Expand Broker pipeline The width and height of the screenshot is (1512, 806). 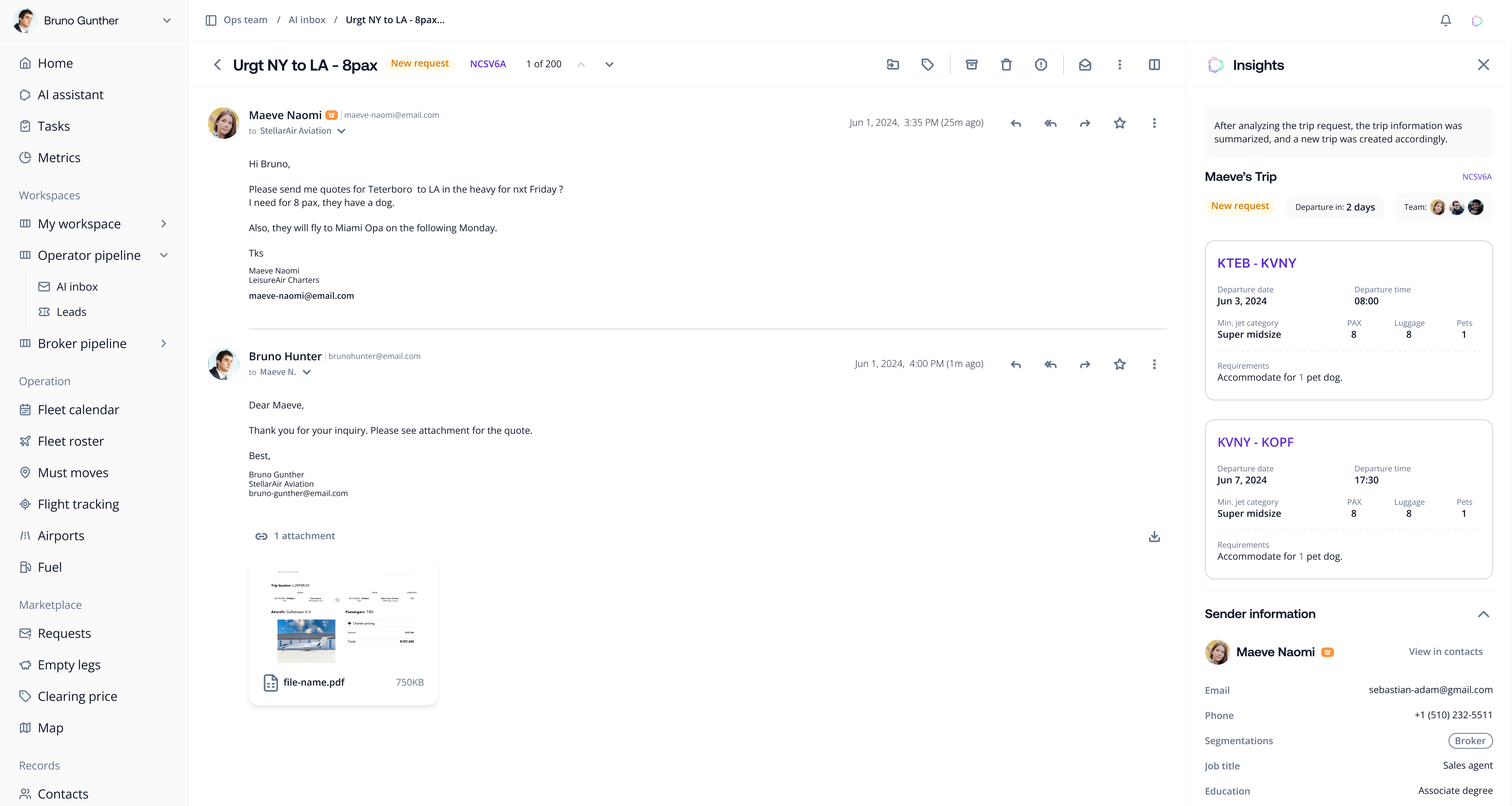point(164,343)
